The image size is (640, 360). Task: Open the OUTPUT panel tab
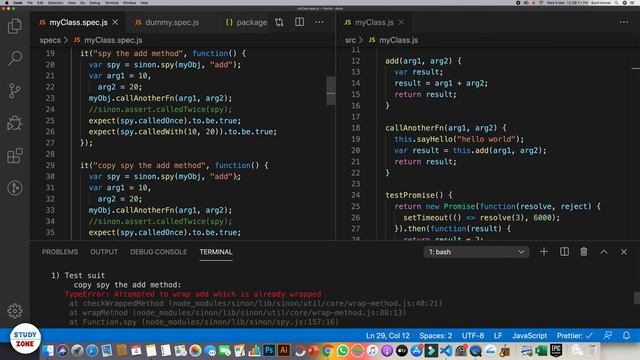pos(104,252)
